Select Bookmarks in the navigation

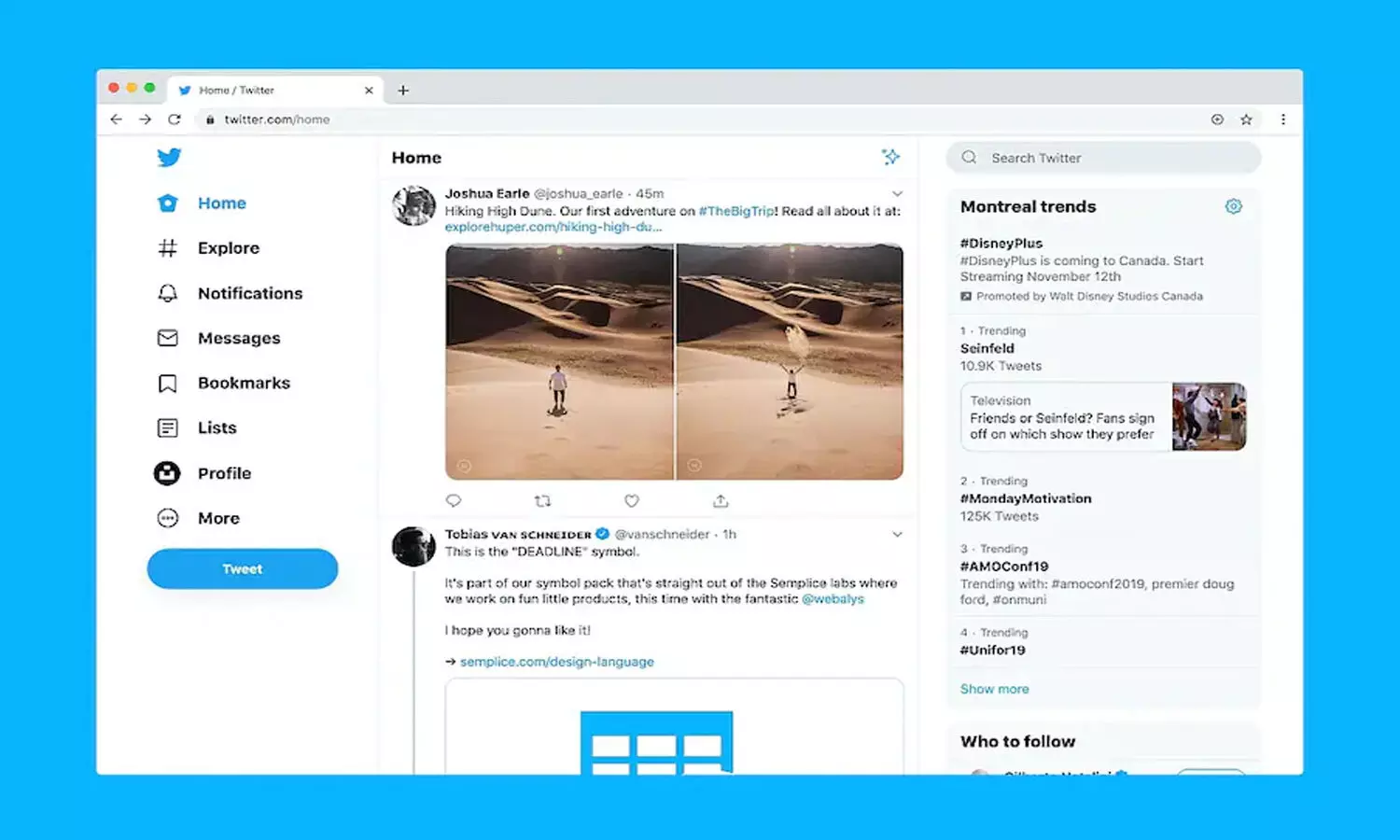point(243,383)
